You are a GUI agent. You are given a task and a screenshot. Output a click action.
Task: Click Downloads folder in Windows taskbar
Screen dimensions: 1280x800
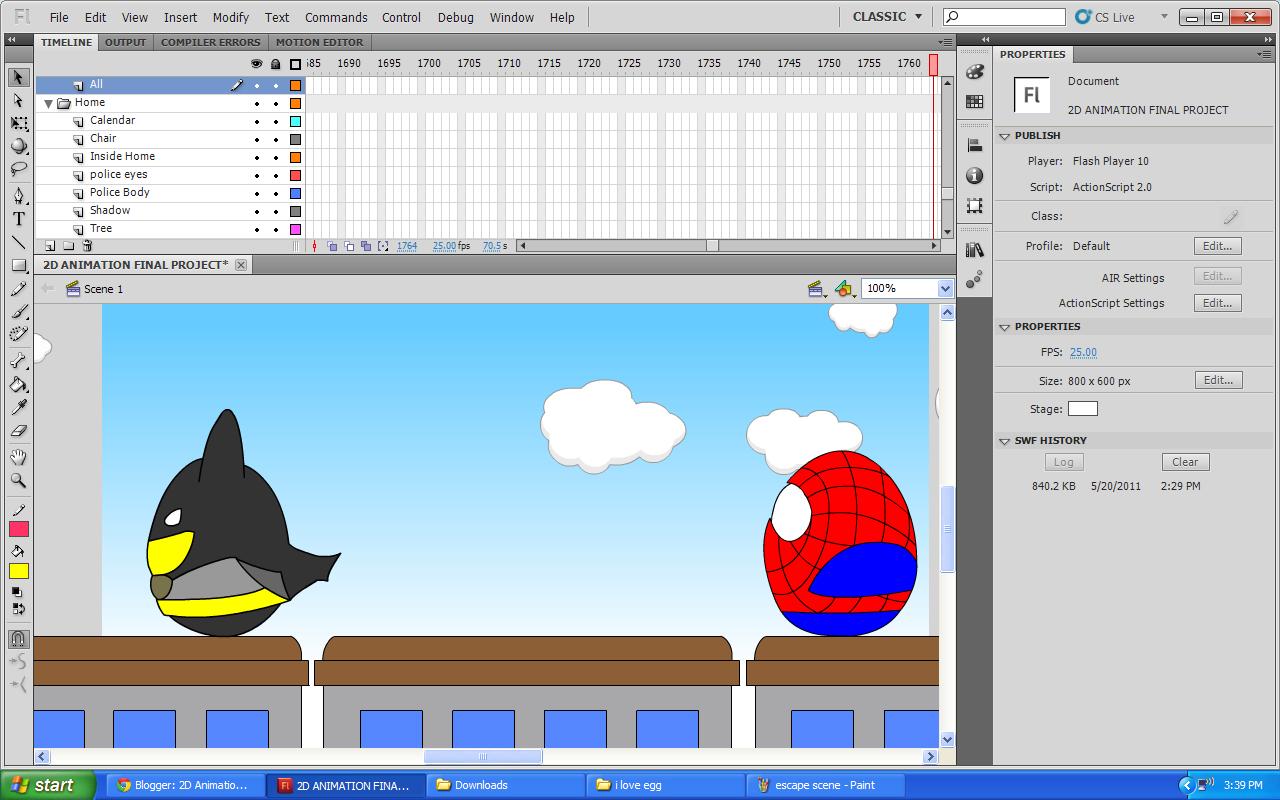(x=505, y=785)
